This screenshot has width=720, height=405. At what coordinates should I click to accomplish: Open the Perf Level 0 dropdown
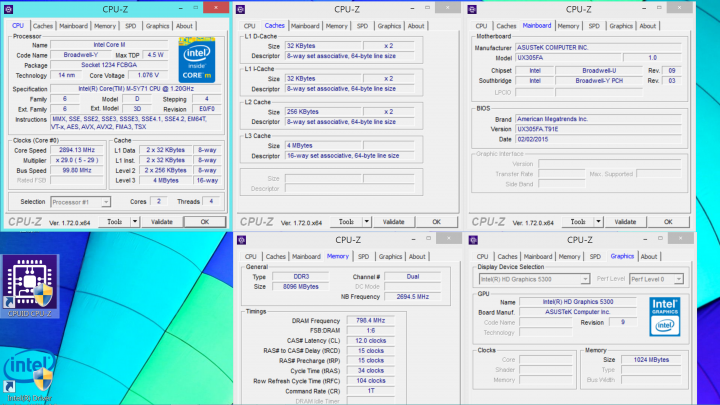pyautogui.click(x=679, y=279)
